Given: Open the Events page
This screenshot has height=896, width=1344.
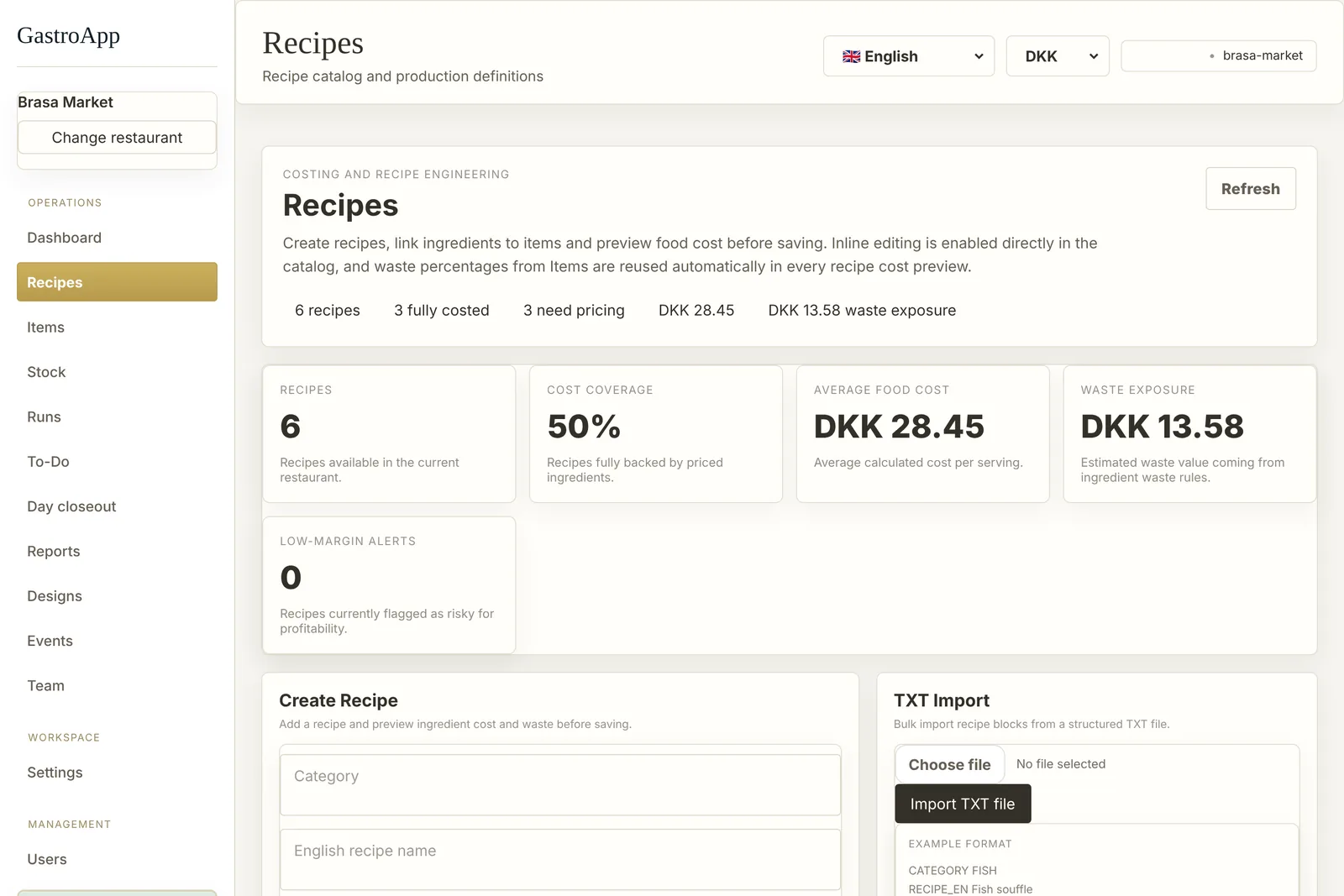Looking at the screenshot, I should pos(117,641).
